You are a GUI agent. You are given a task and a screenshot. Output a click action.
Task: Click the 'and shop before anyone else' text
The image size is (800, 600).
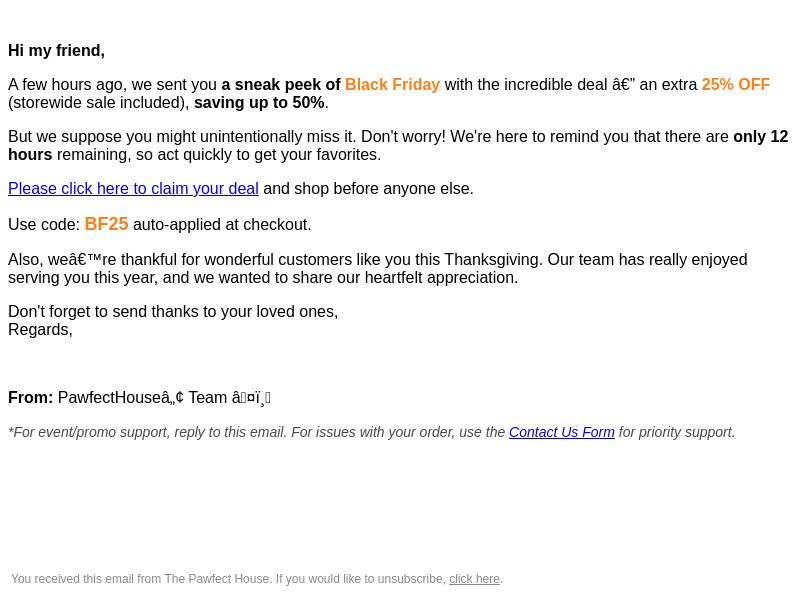click(368, 188)
